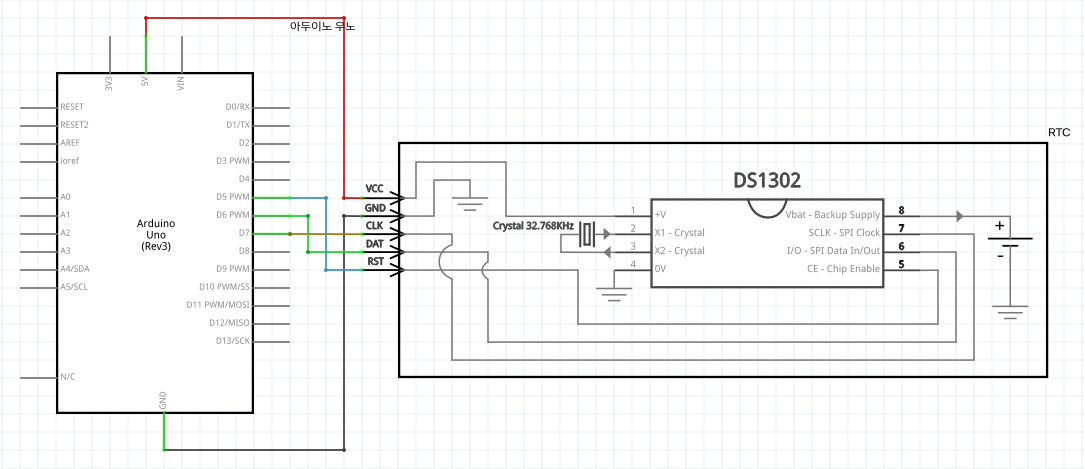The width and height of the screenshot is (1085, 469).
Task: Click the RTC module GND pin
Action: coord(384,216)
